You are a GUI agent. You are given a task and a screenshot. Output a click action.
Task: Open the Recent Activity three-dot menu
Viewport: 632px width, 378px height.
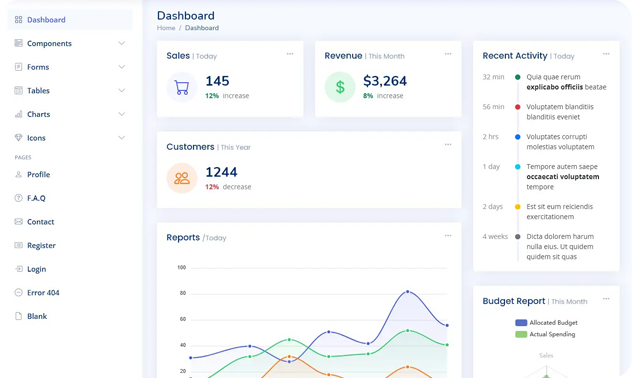click(x=606, y=54)
